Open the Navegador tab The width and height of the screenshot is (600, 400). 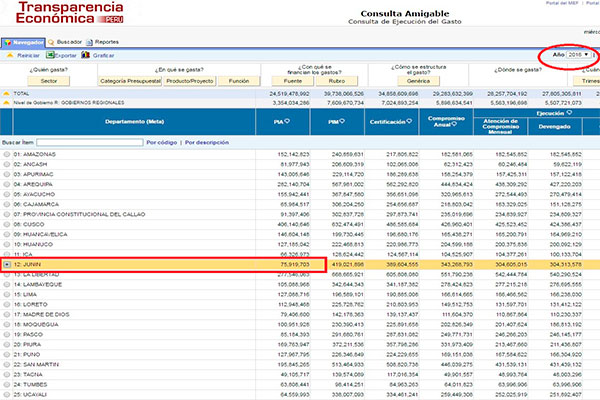click(x=23, y=42)
